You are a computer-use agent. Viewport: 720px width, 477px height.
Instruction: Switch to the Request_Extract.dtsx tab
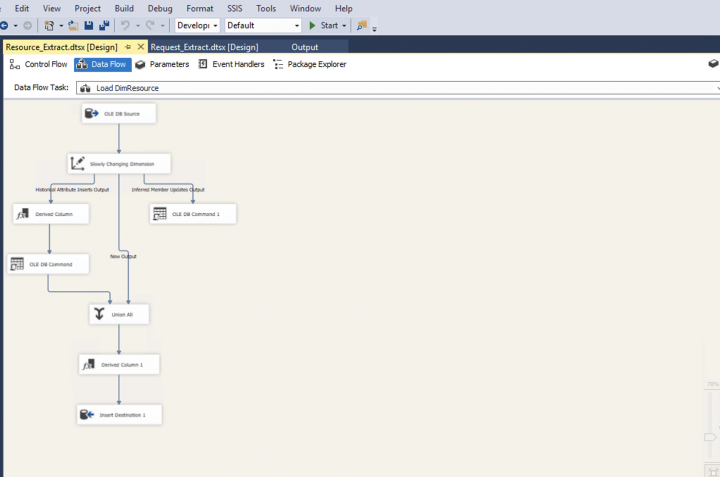tap(204, 47)
